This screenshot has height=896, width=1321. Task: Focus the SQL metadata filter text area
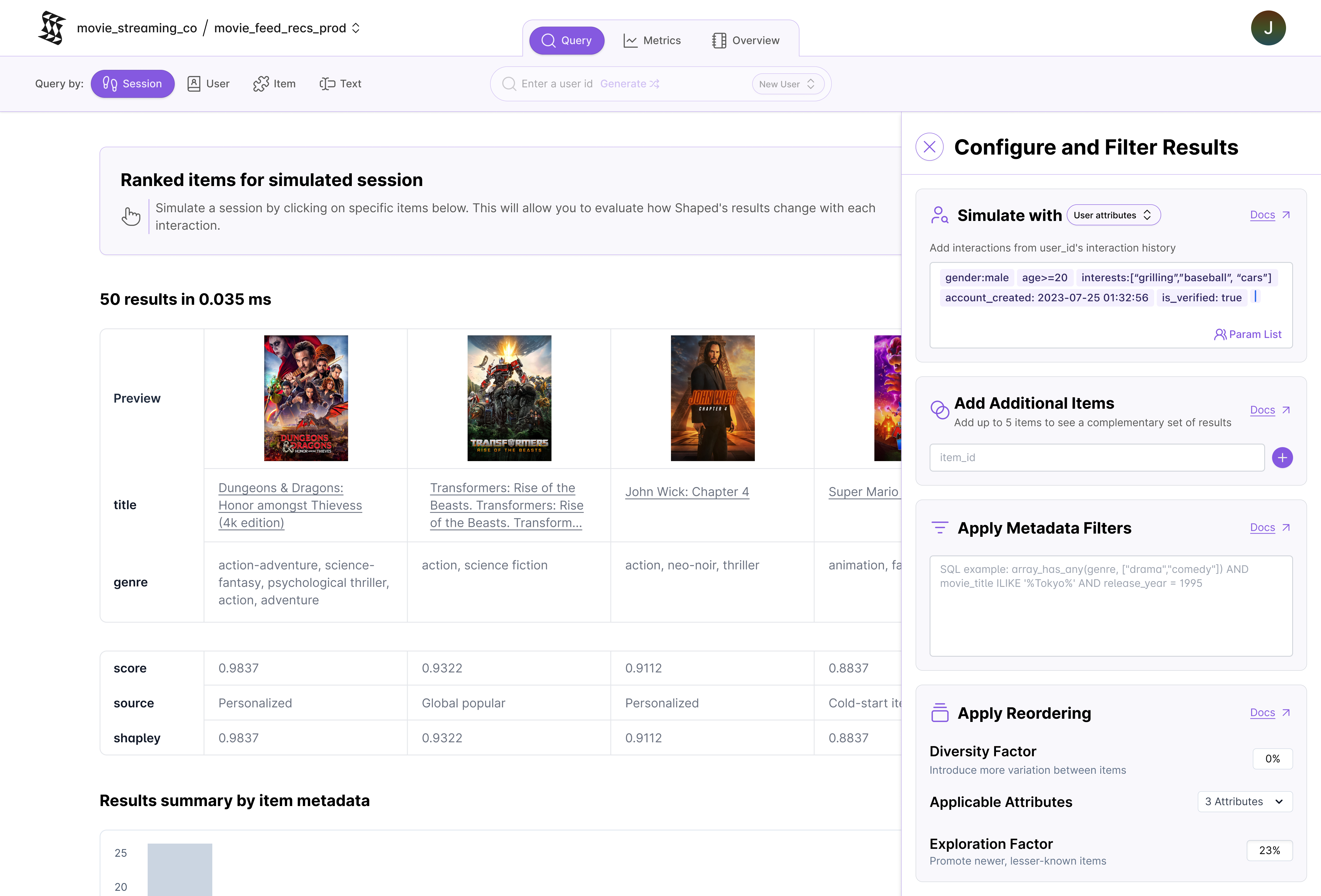(x=1111, y=606)
